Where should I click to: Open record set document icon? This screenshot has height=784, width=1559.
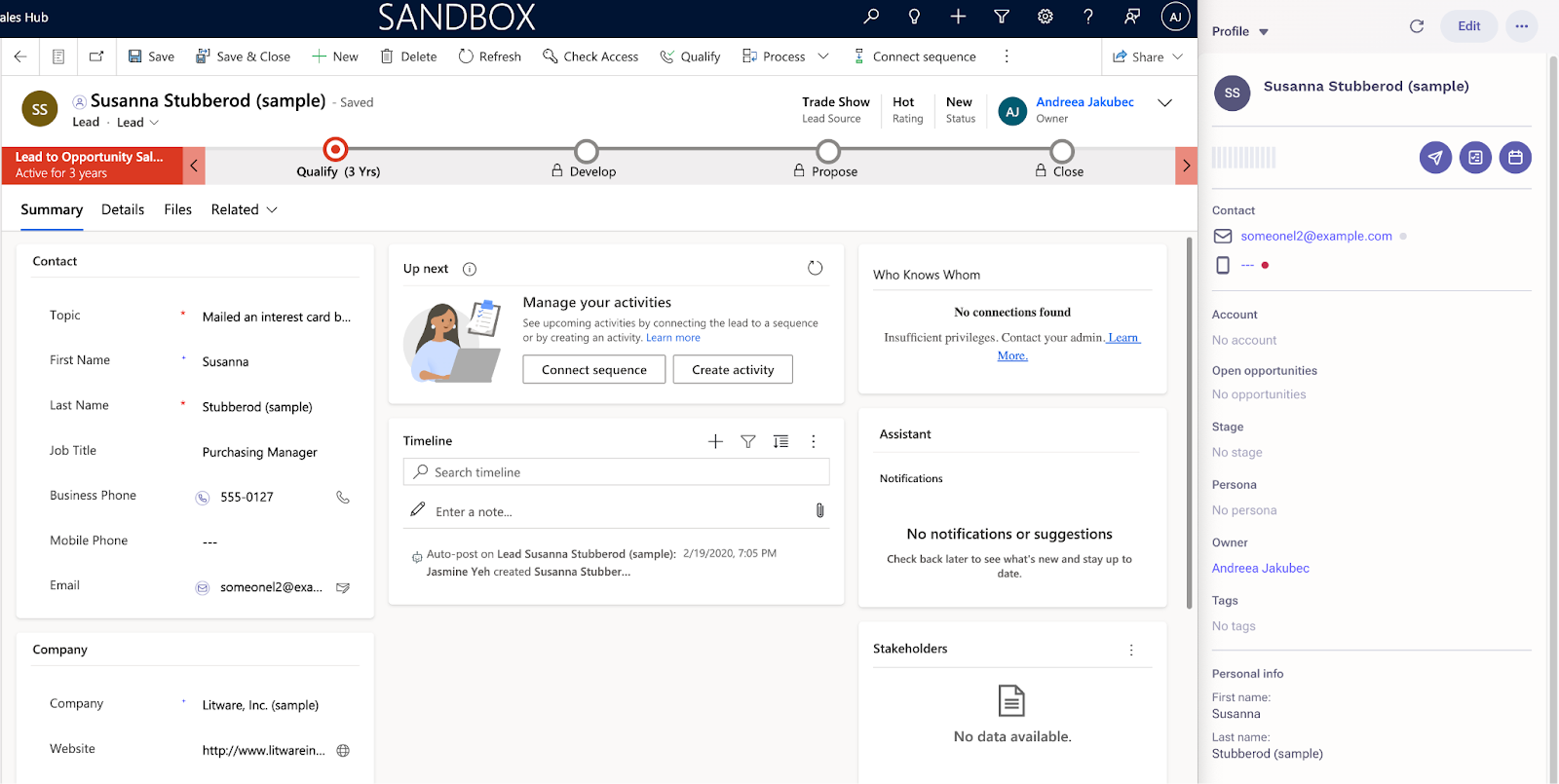[58, 56]
